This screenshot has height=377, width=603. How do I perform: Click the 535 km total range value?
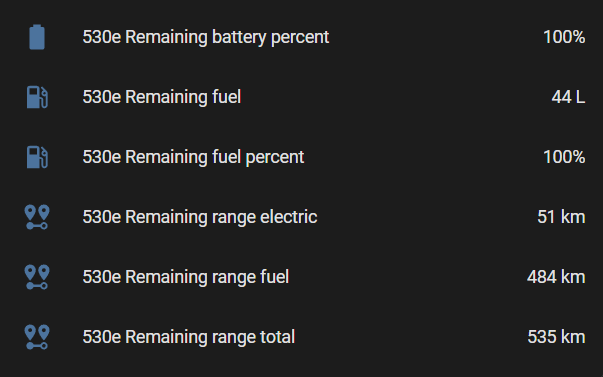tap(556, 337)
